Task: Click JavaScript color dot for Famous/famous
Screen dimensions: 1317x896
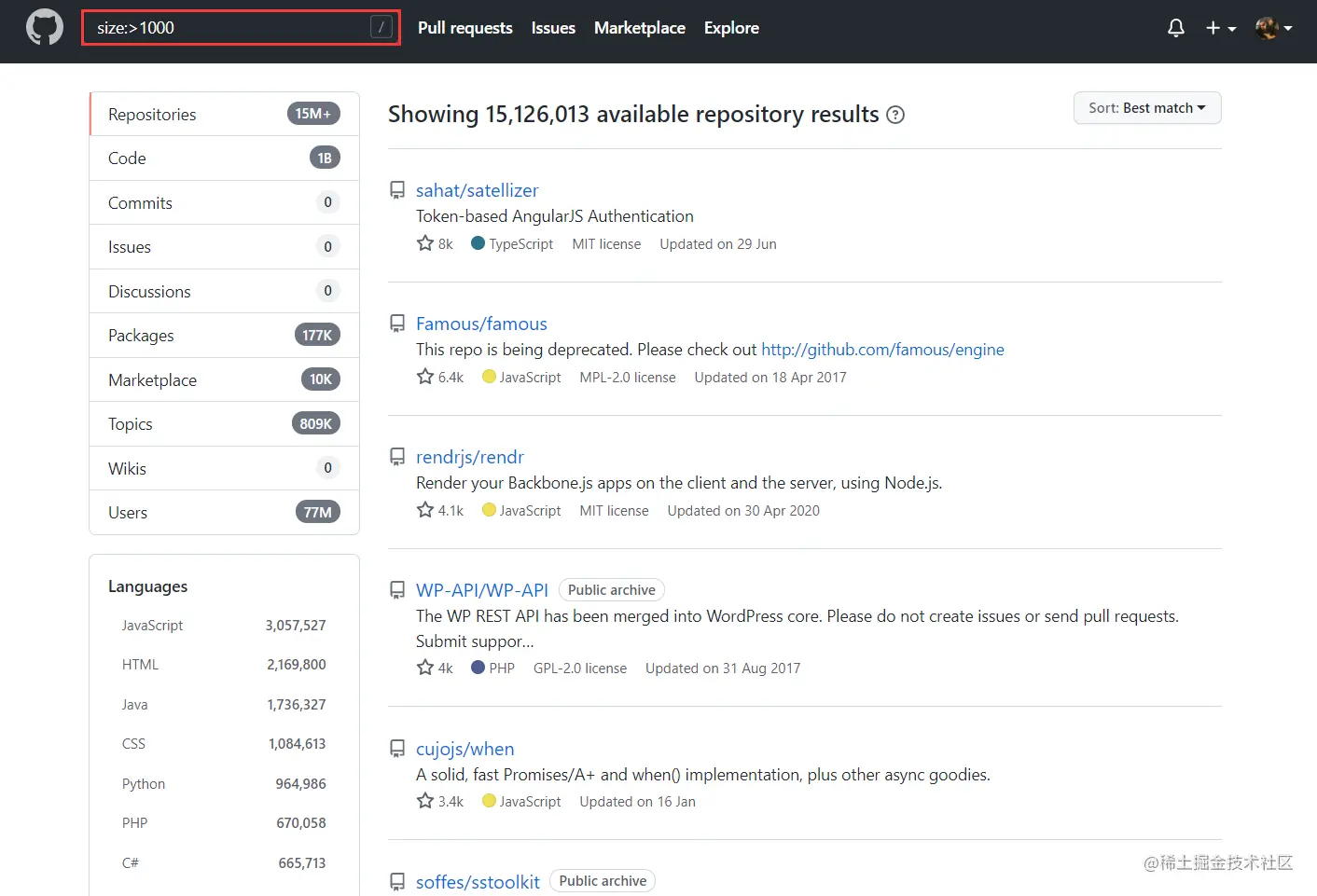Action: (x=489, y=377)
